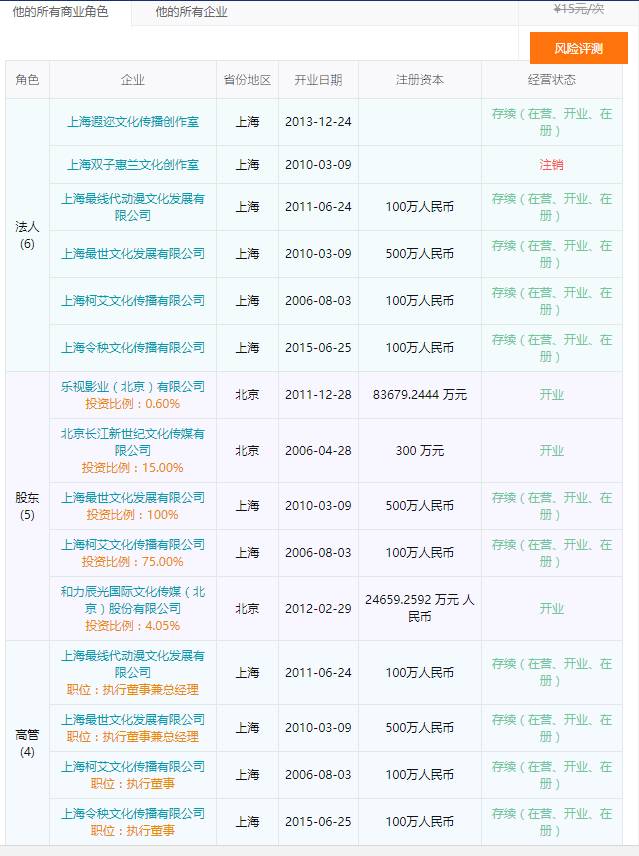Screen dimensions: 639x856
Task: Open 上海最世文化发展有限公司 with 投资比例 100%
Action: [x=133, y=498]
